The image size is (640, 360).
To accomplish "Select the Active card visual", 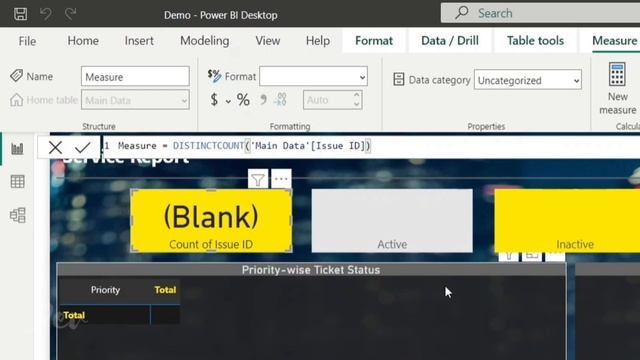I will tap(392, 221).
